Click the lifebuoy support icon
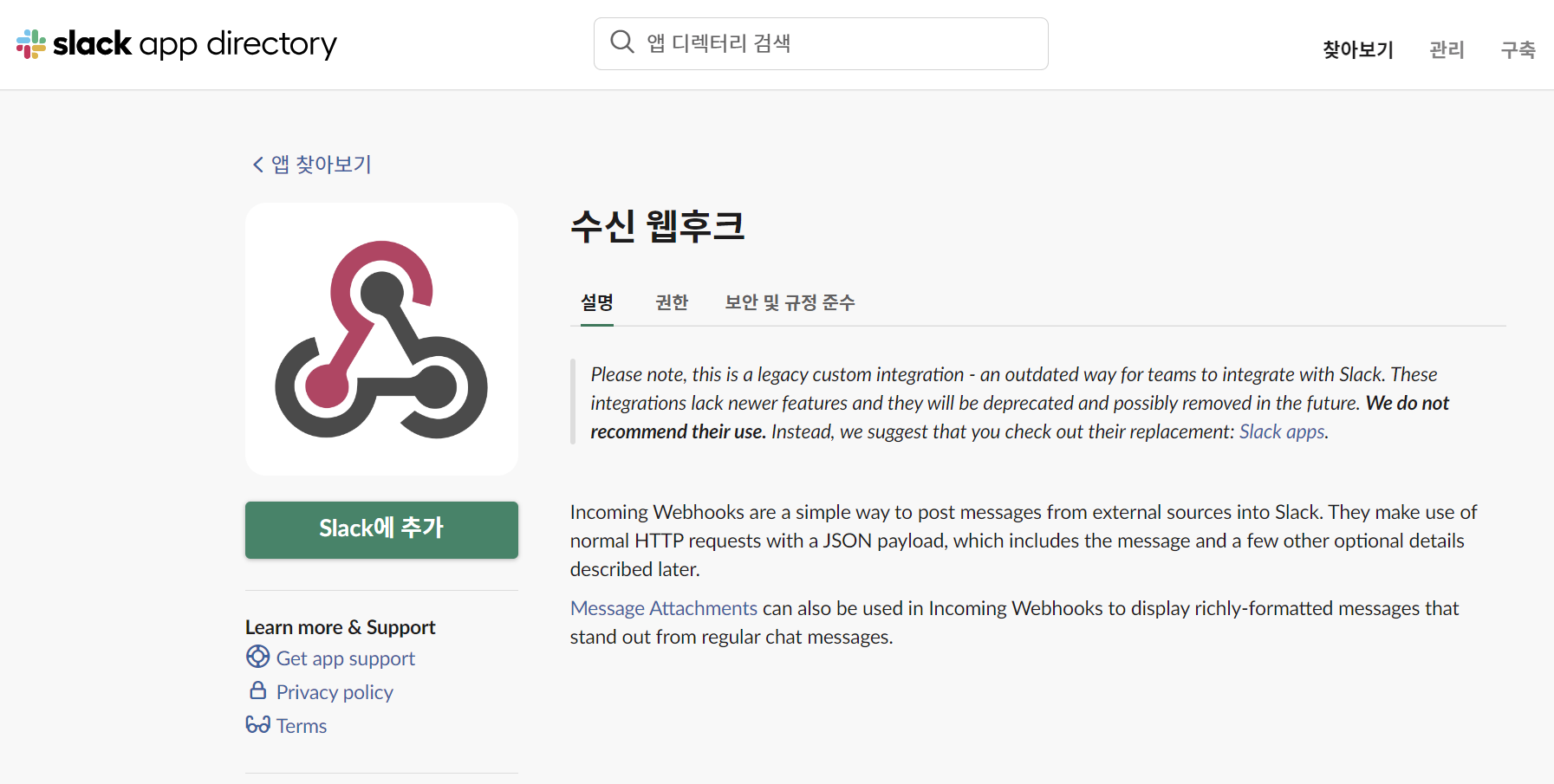This screenshot has height=784, width=1554. tap(257, 657)
